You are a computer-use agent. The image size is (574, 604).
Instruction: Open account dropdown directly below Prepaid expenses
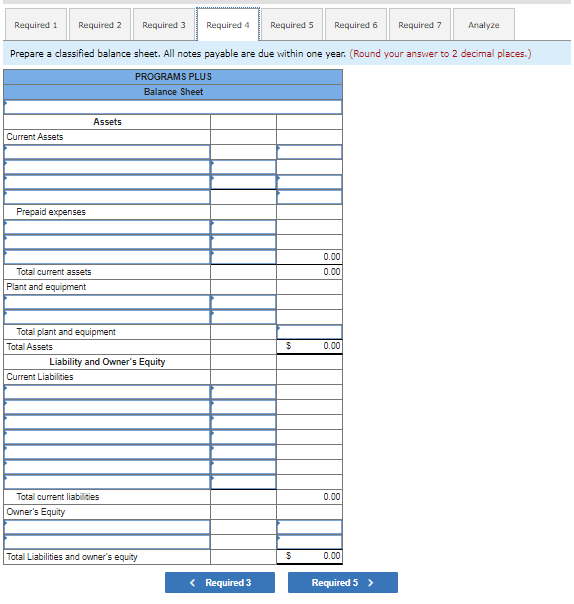tap(107, 227)
